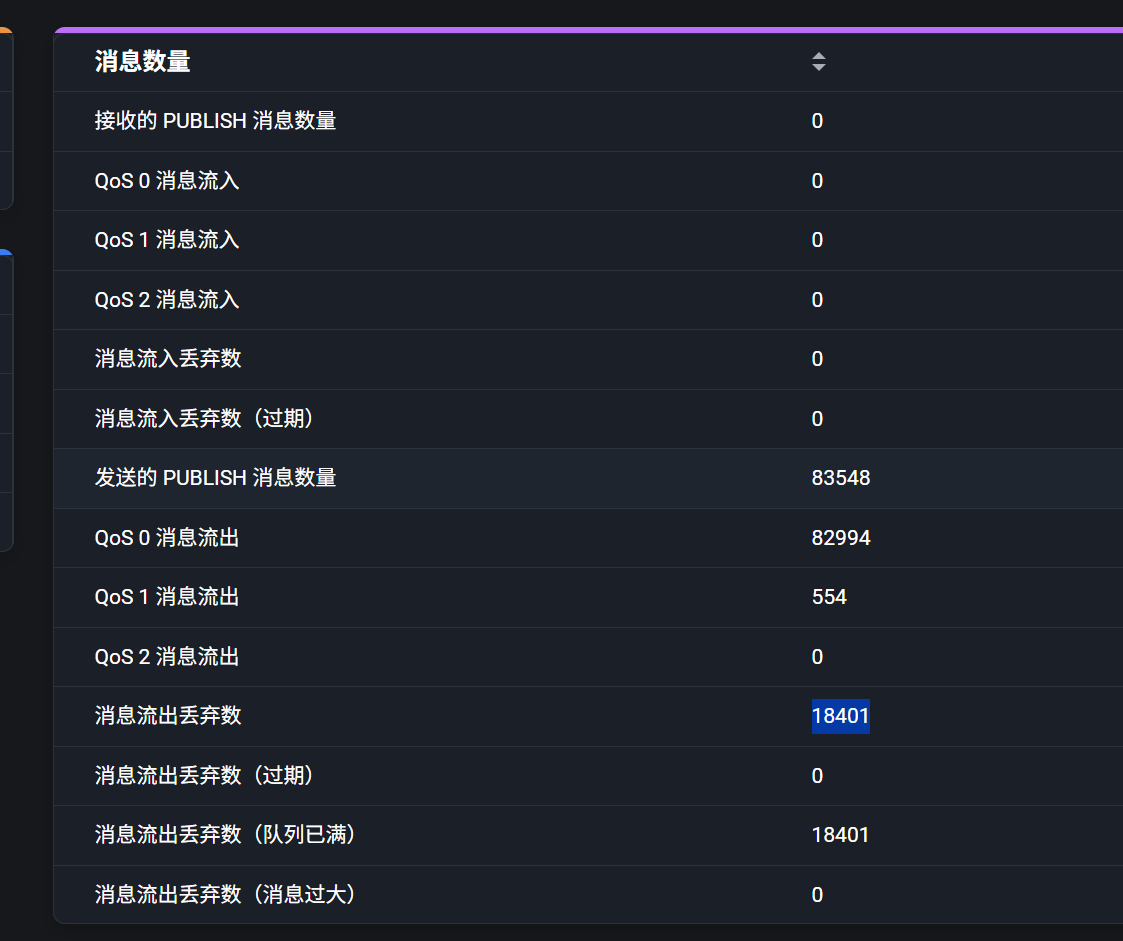Click the highlighted 18401 value
Screen dimensions: 1123x941
pyautogui.click(x=841, y=716)
